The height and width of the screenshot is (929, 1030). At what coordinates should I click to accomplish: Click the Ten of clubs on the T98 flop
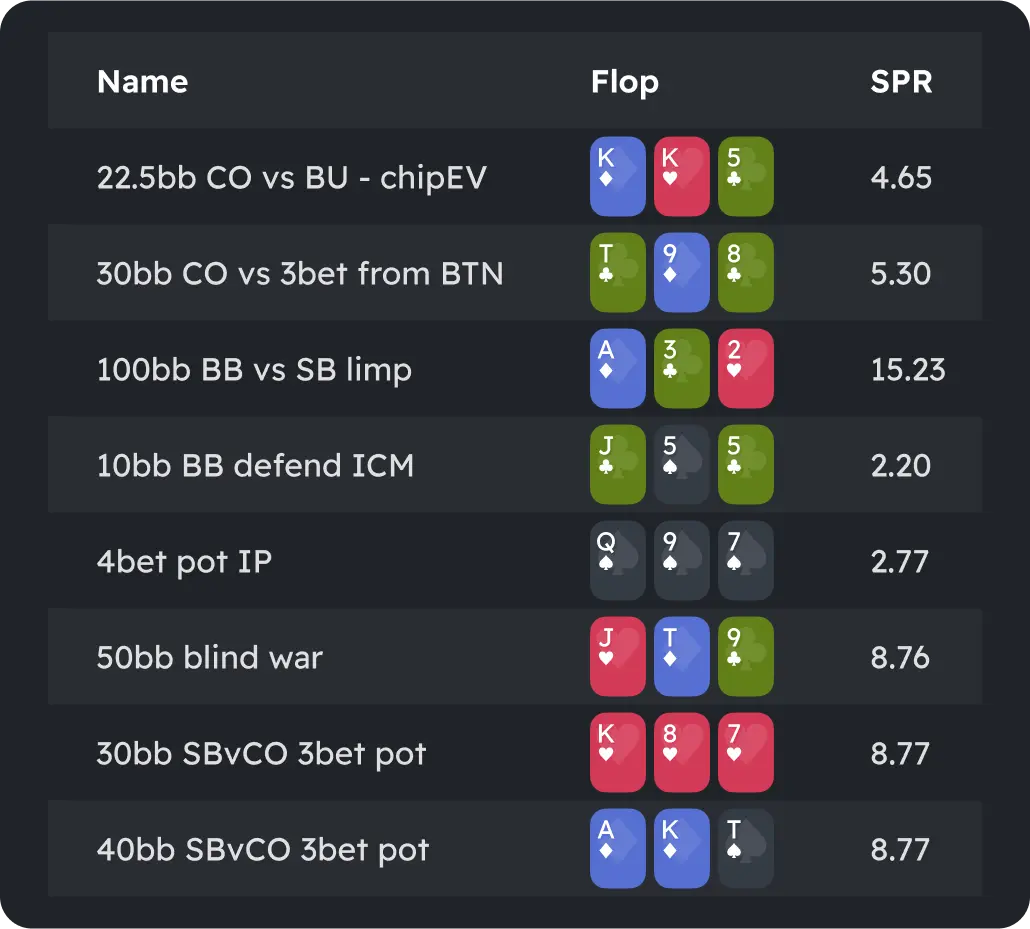click(x=617, y=272)
